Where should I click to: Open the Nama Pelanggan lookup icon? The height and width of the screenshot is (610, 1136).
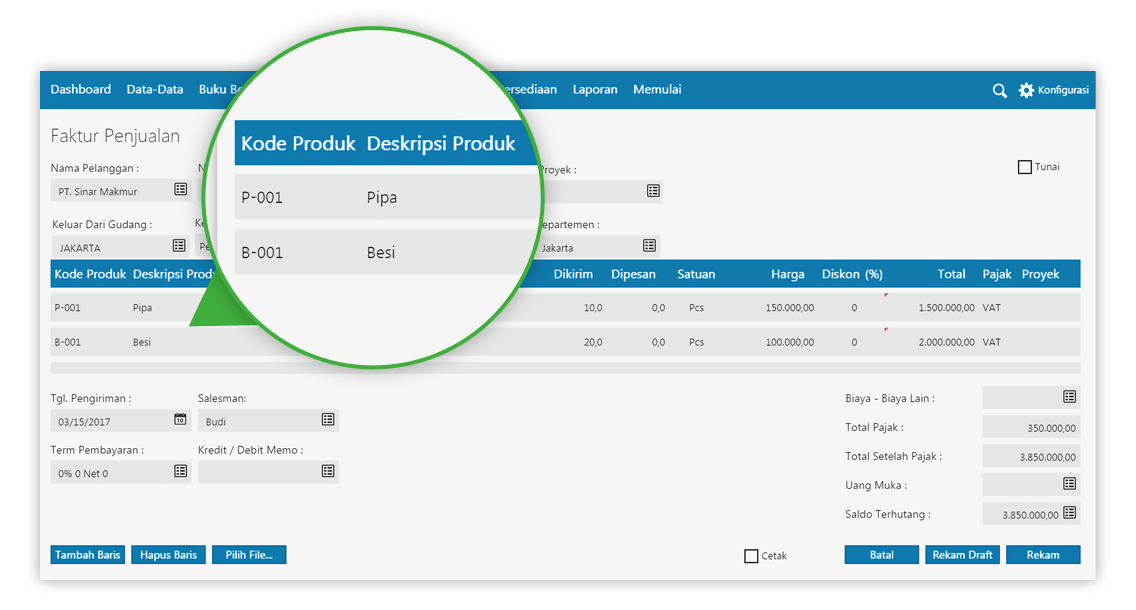pos(180,190)
